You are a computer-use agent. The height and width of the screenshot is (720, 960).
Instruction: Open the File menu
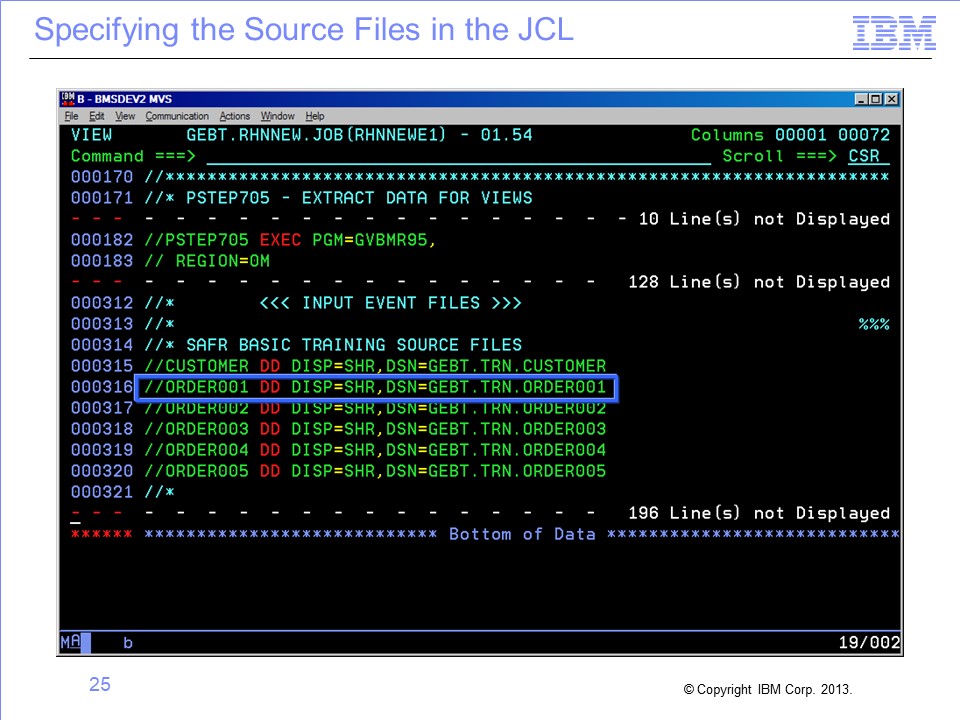[x=71, y=116]
